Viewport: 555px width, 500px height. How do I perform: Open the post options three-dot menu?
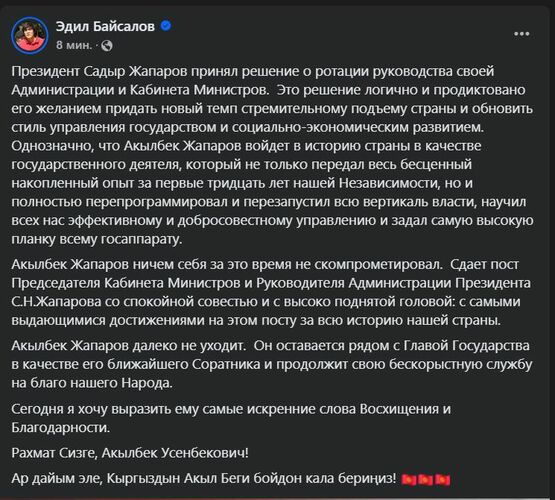click(522, 34)
